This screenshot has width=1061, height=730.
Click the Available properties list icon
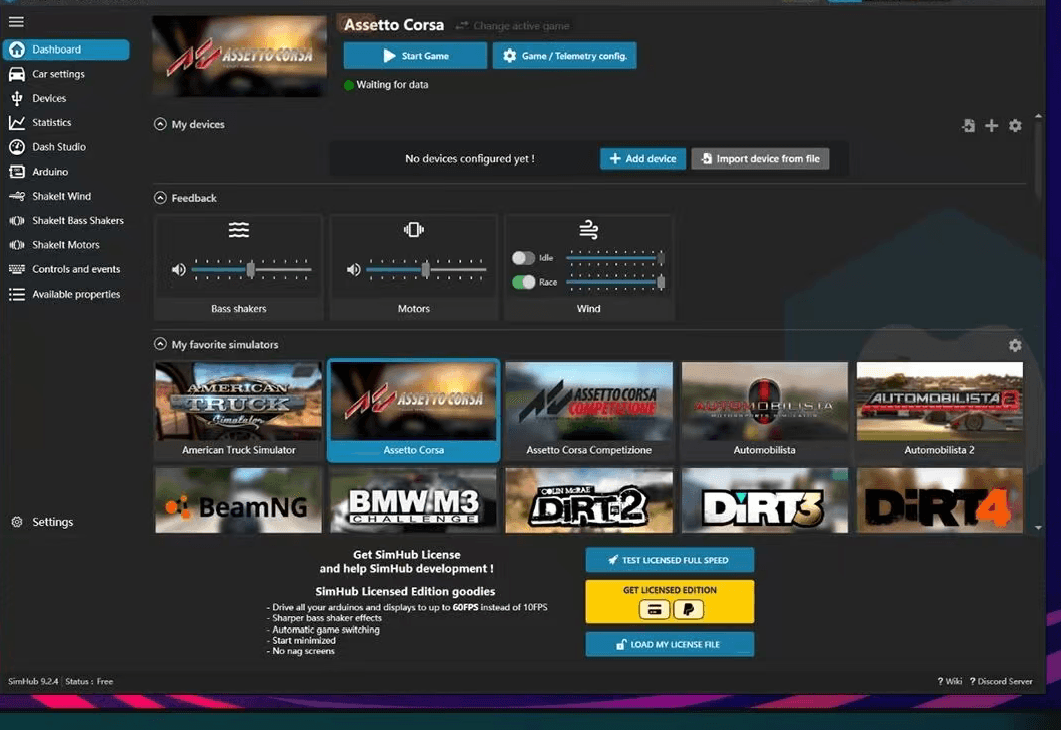[x=17, y=294]
